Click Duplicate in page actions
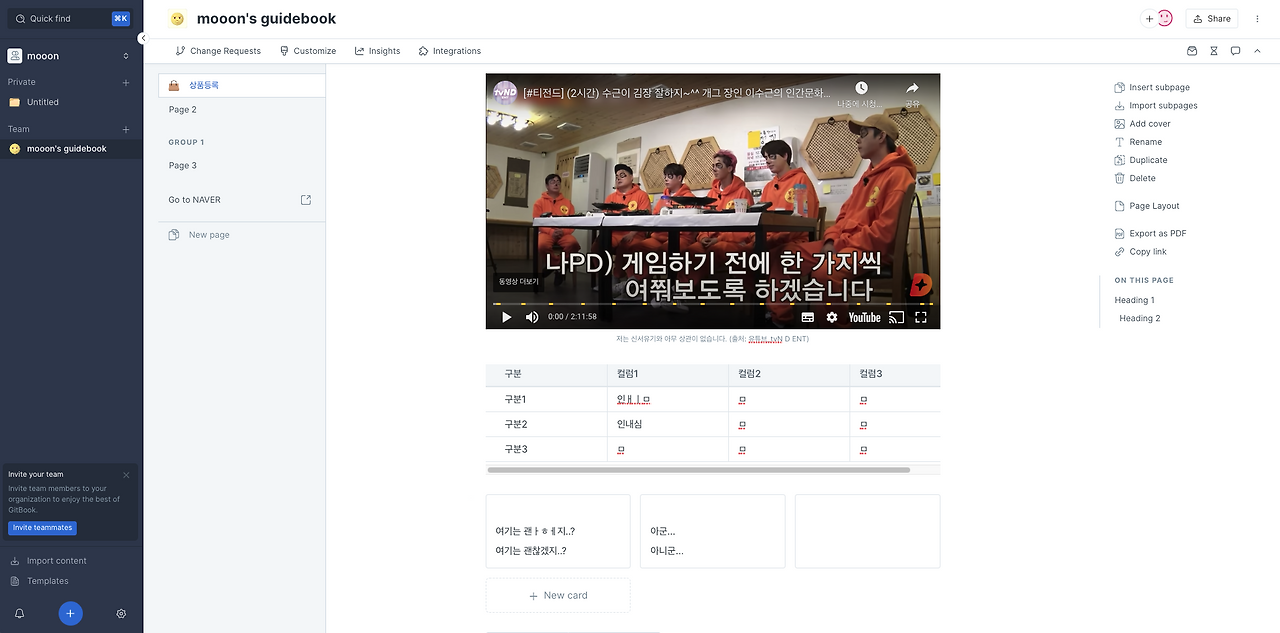 click(x=1141, y=160)
